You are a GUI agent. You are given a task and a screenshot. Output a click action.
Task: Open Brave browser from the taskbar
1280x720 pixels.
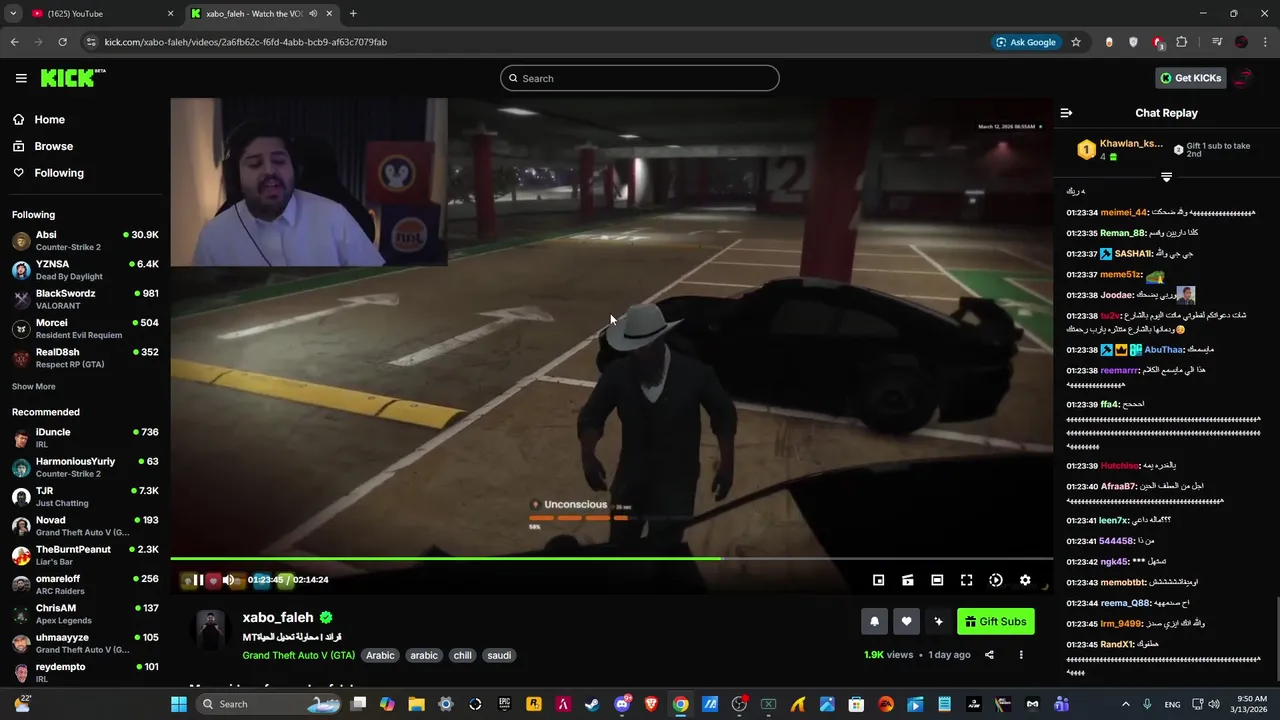point(651,704)
